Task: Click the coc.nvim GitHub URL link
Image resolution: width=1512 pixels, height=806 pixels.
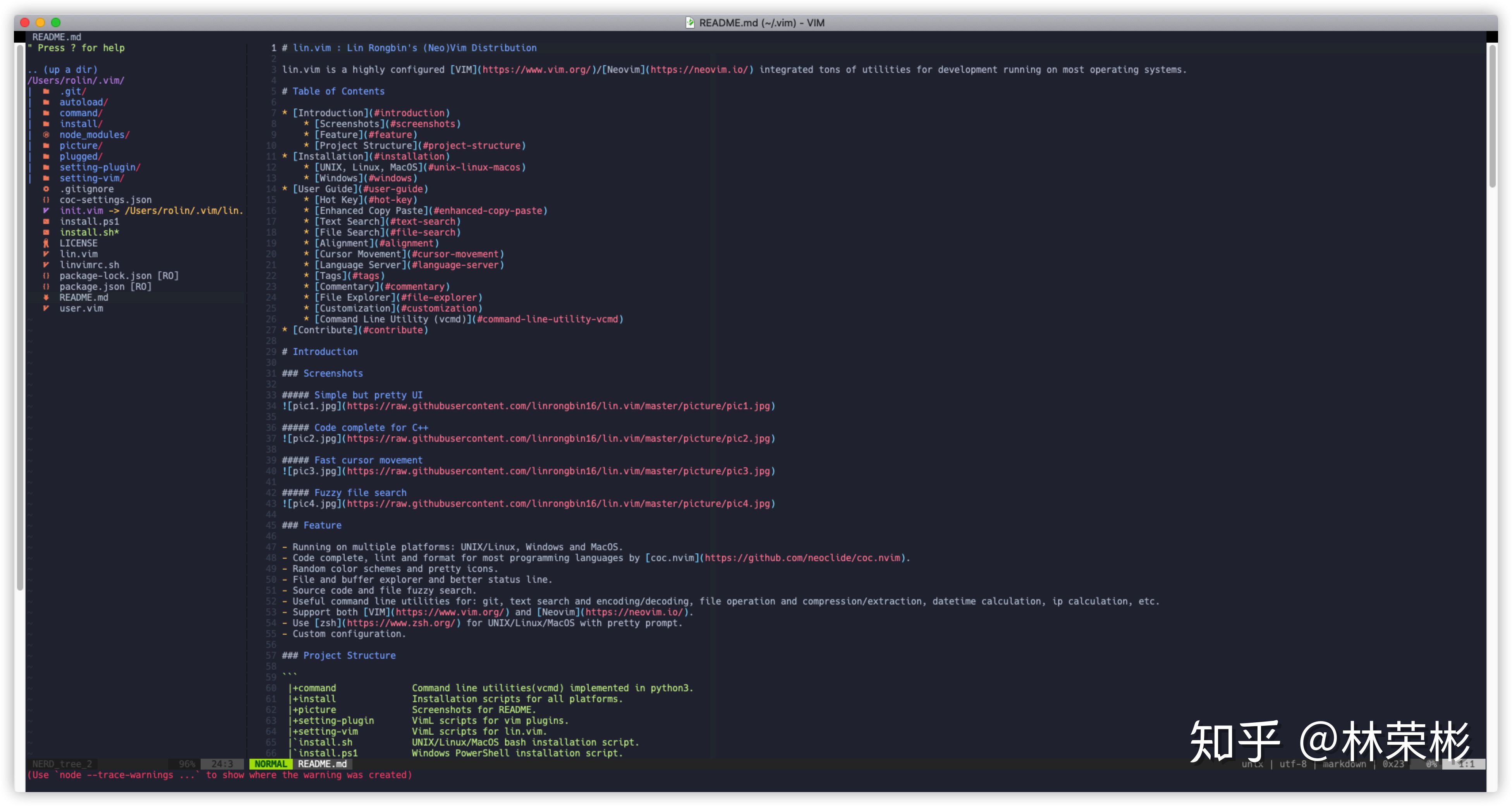Action: (x=802, y=558)
